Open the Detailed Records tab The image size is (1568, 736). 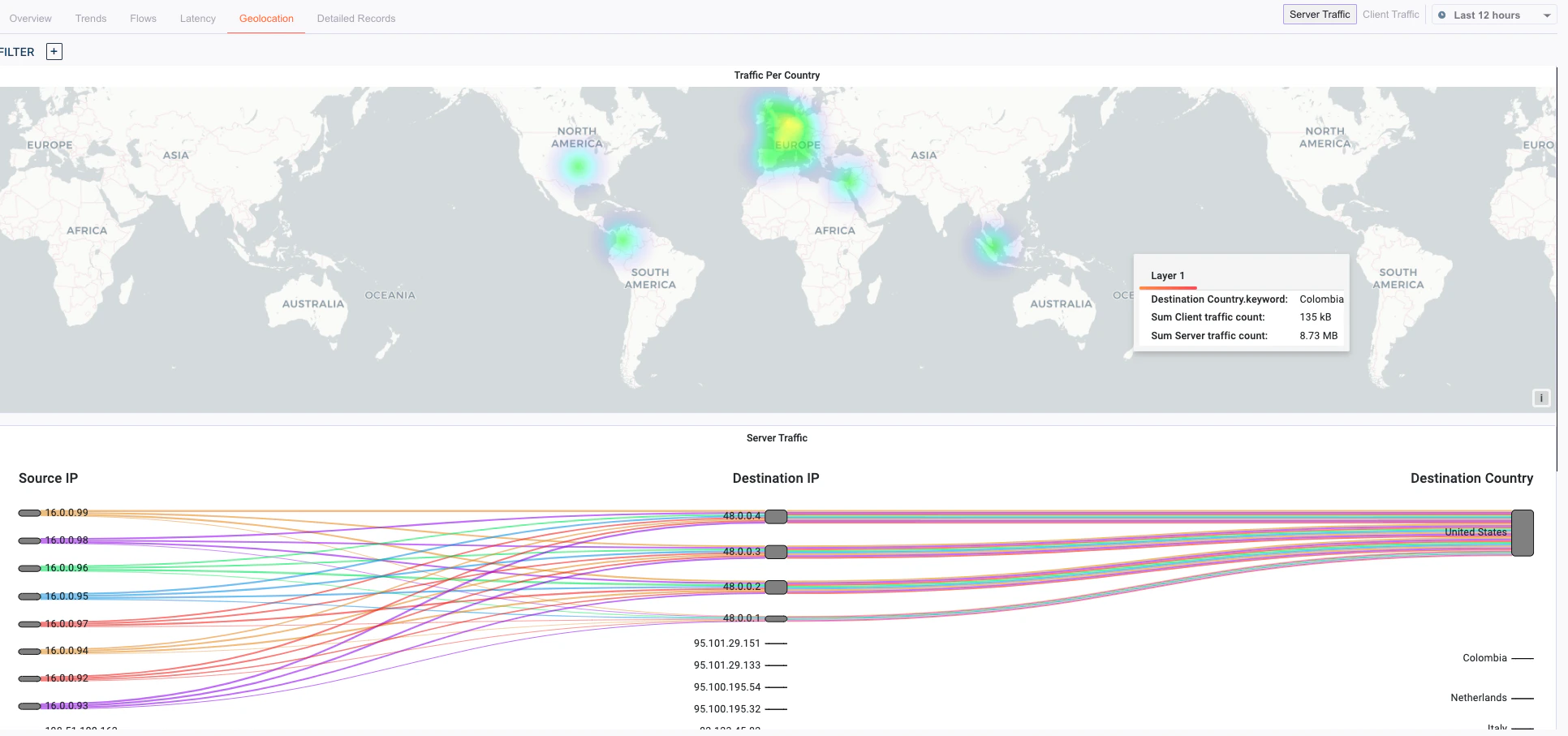point(356,18)
